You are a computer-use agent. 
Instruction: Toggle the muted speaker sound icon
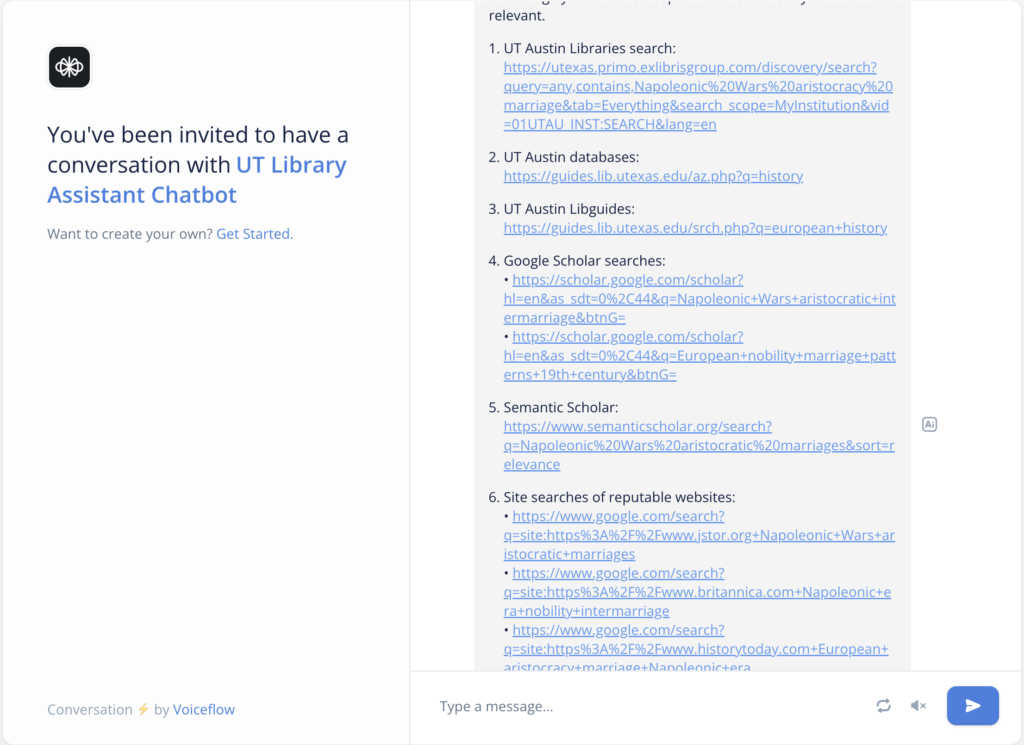point(917,706)
